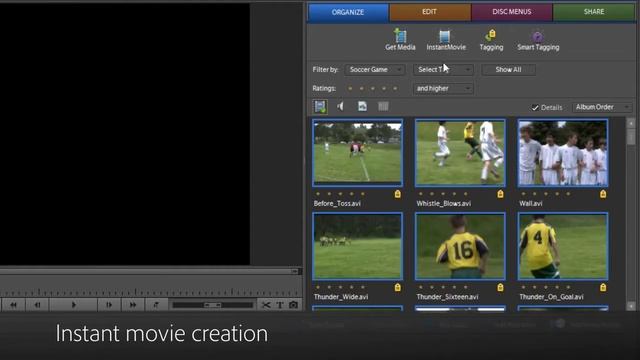Click the star rating row under Before_Toss.avi
The width and height of the screenshot is (640, 360).
pyautogui.click(x=340, y=194)
